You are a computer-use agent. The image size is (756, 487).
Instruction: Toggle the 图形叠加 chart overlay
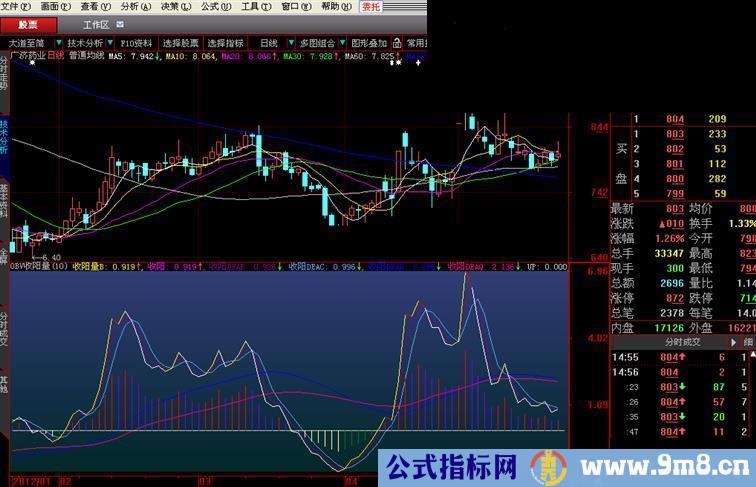point(368,44)
